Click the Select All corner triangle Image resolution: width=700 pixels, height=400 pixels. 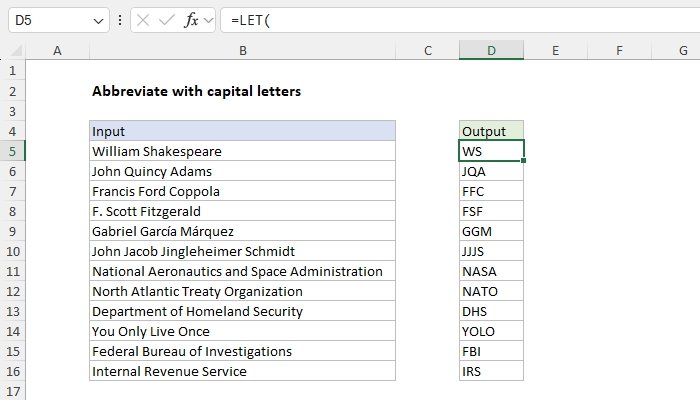(x=16, y=51)
